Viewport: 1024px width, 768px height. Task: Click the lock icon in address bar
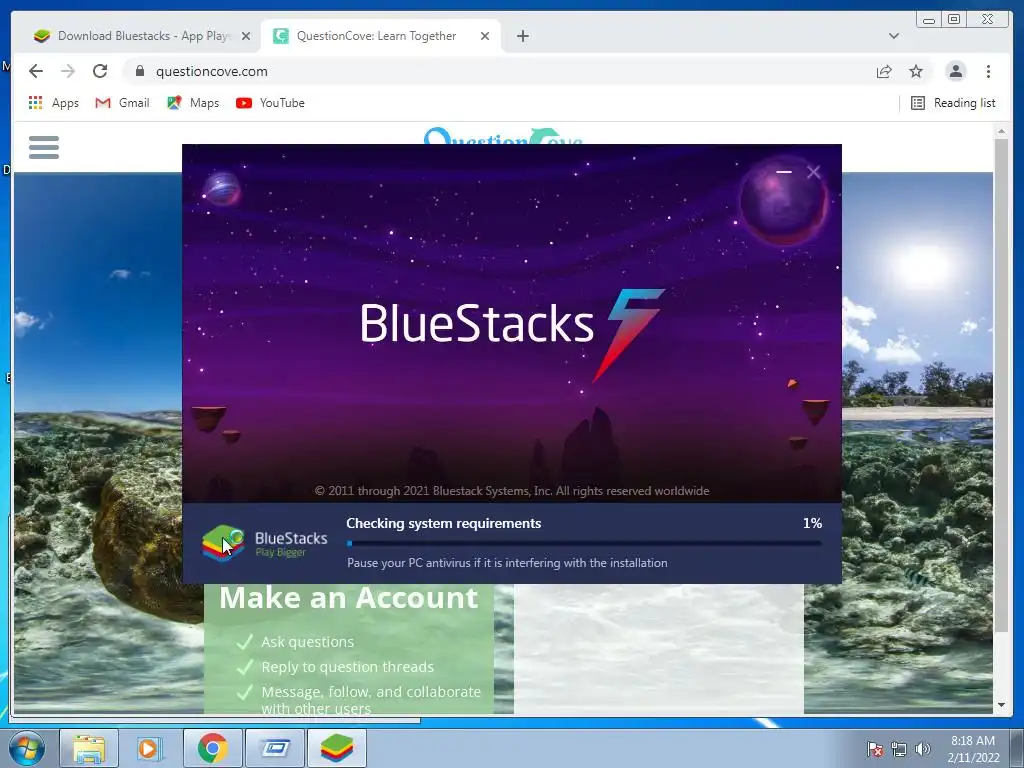click(x=140, y=71)
